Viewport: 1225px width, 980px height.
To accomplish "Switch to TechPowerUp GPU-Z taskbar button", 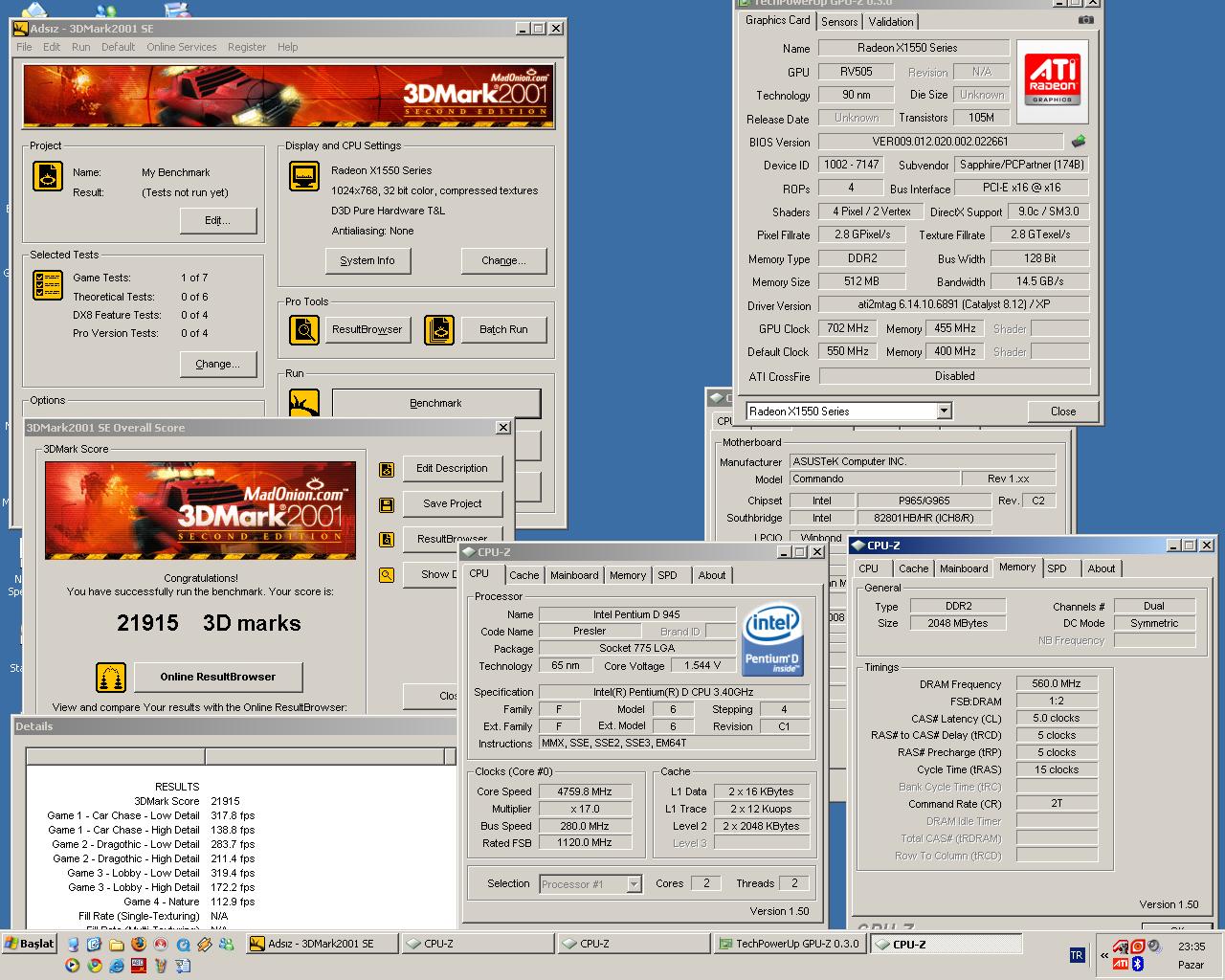I will pos(789,944).
